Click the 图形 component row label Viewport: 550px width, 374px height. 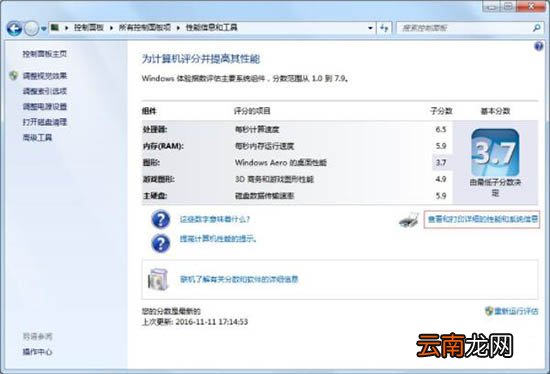pos(151,162)
